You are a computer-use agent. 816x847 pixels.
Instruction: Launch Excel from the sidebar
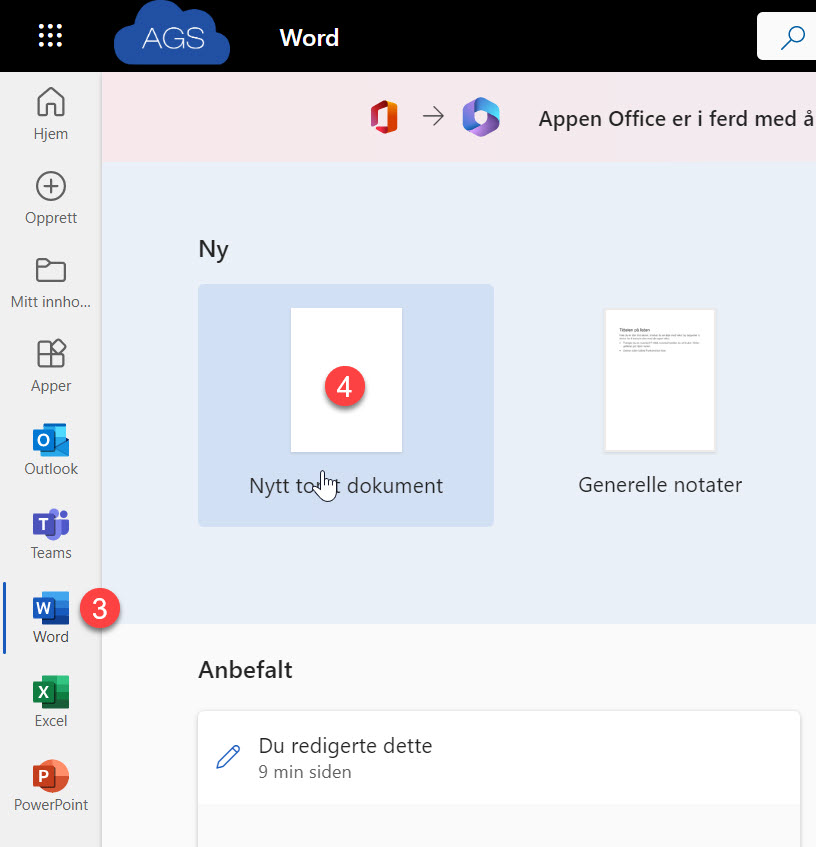[x=51, y=701]
